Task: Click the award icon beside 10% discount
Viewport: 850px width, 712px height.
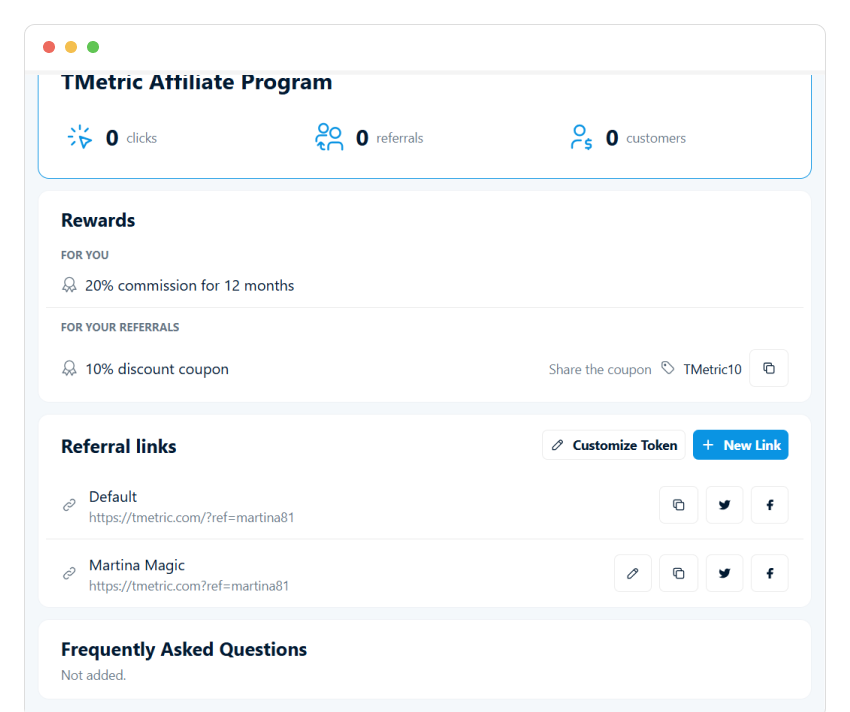Action: point(69,369)
